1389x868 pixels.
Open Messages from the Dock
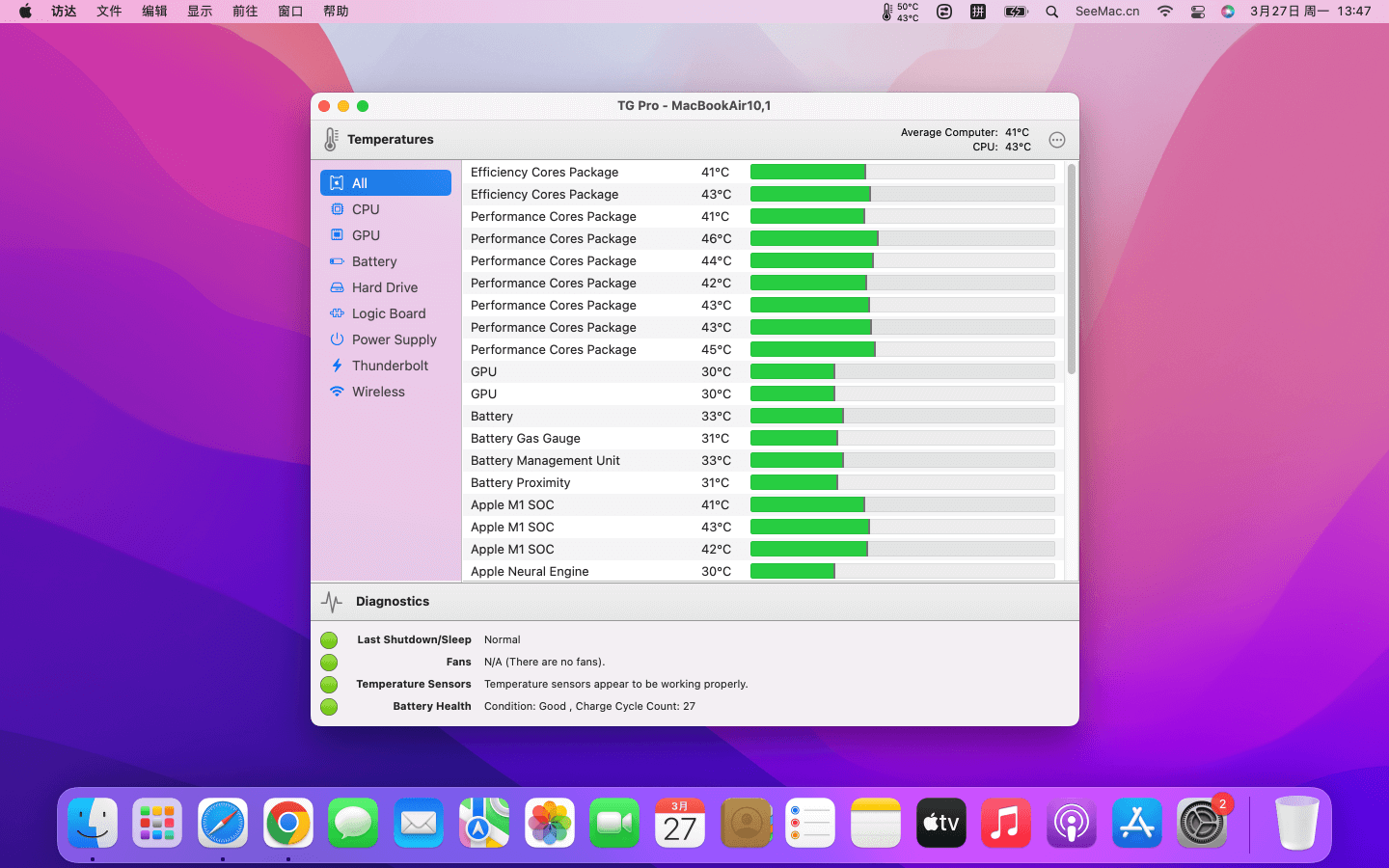pyautogui.click(x=353, y=823)
